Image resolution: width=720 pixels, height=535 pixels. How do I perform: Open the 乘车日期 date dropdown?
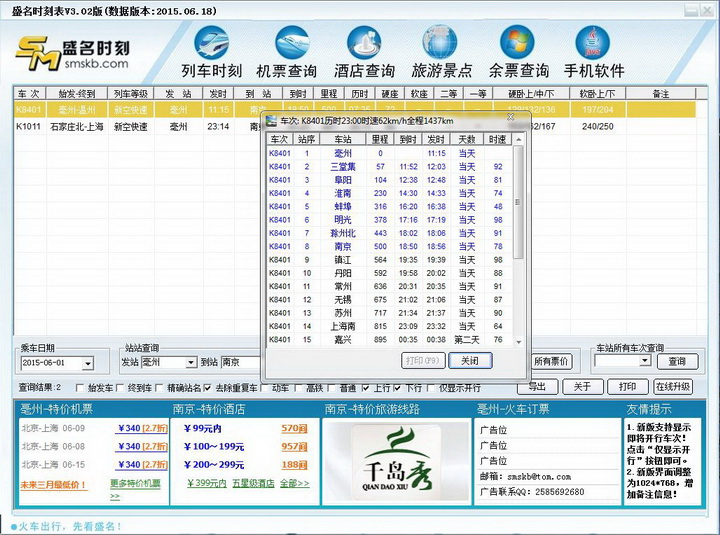(x=88, y=363)
